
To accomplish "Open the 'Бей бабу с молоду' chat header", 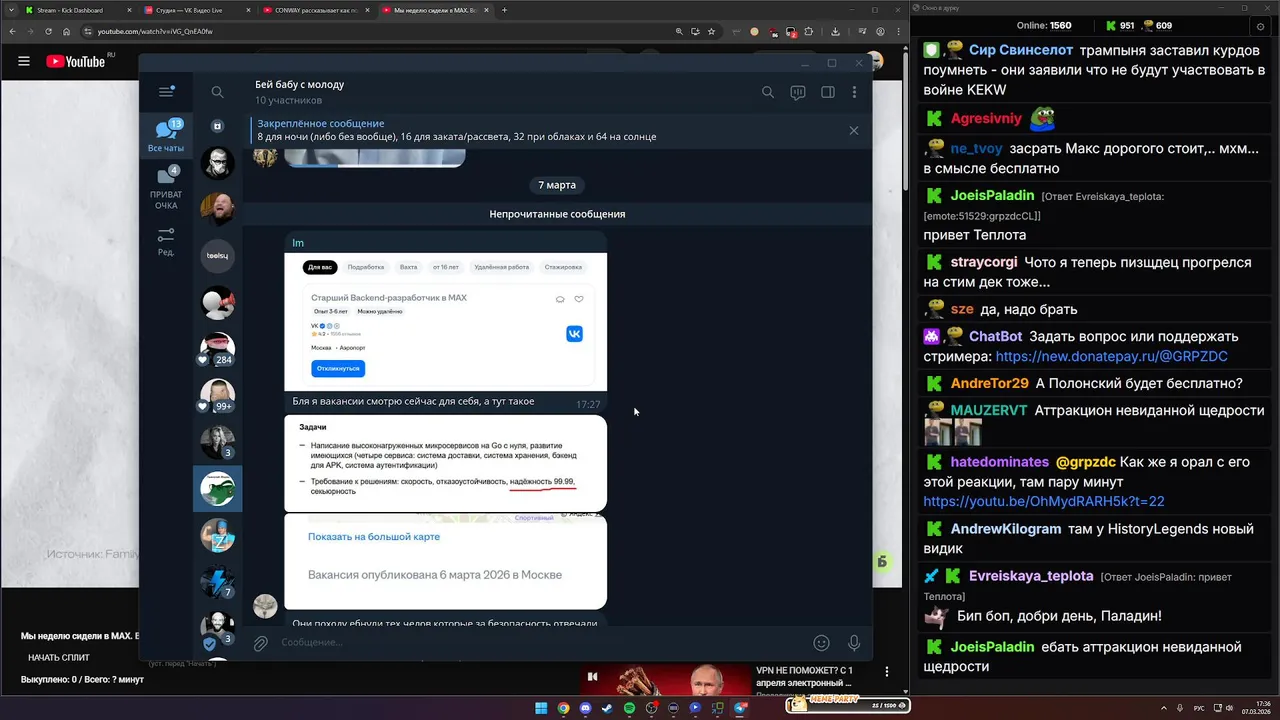I will coord(299,92).
